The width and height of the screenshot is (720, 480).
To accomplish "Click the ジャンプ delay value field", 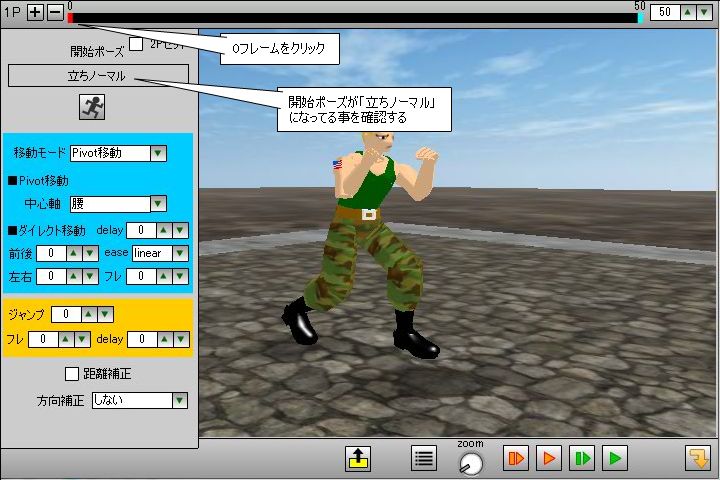I will (x=142, y=339).
